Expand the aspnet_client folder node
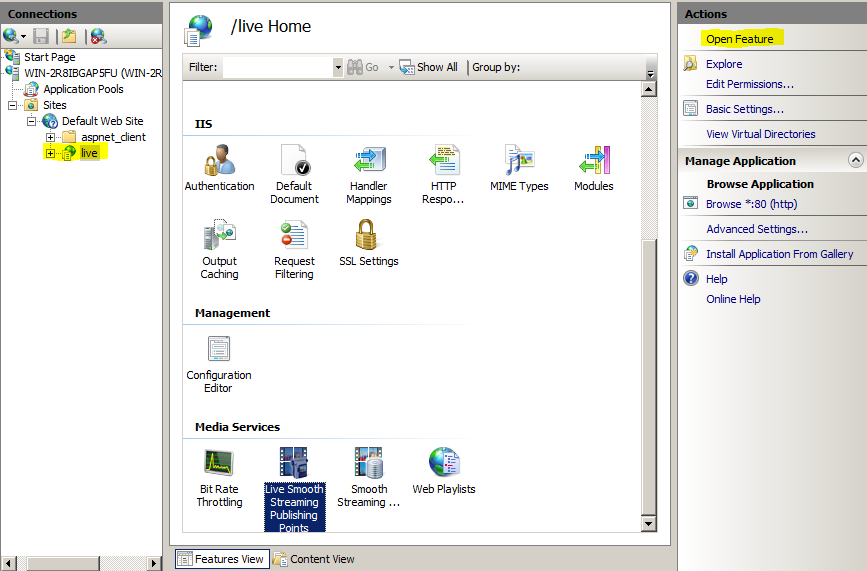This screenshot has width=867, height=571. coord(50,137)
